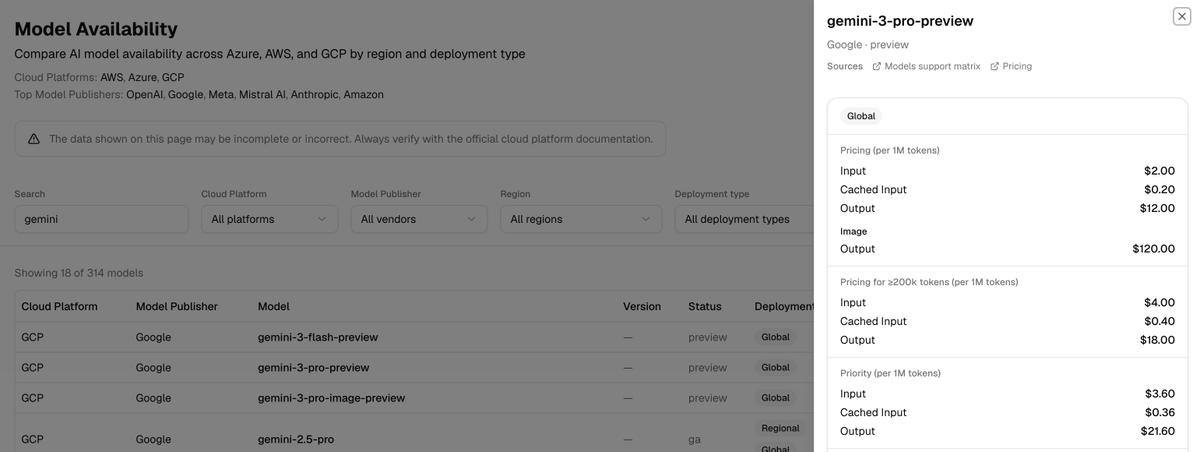Screen dimensions: 1200x452
Task: Click the $0.20 Cached Input price
Action: [1159, 190]
